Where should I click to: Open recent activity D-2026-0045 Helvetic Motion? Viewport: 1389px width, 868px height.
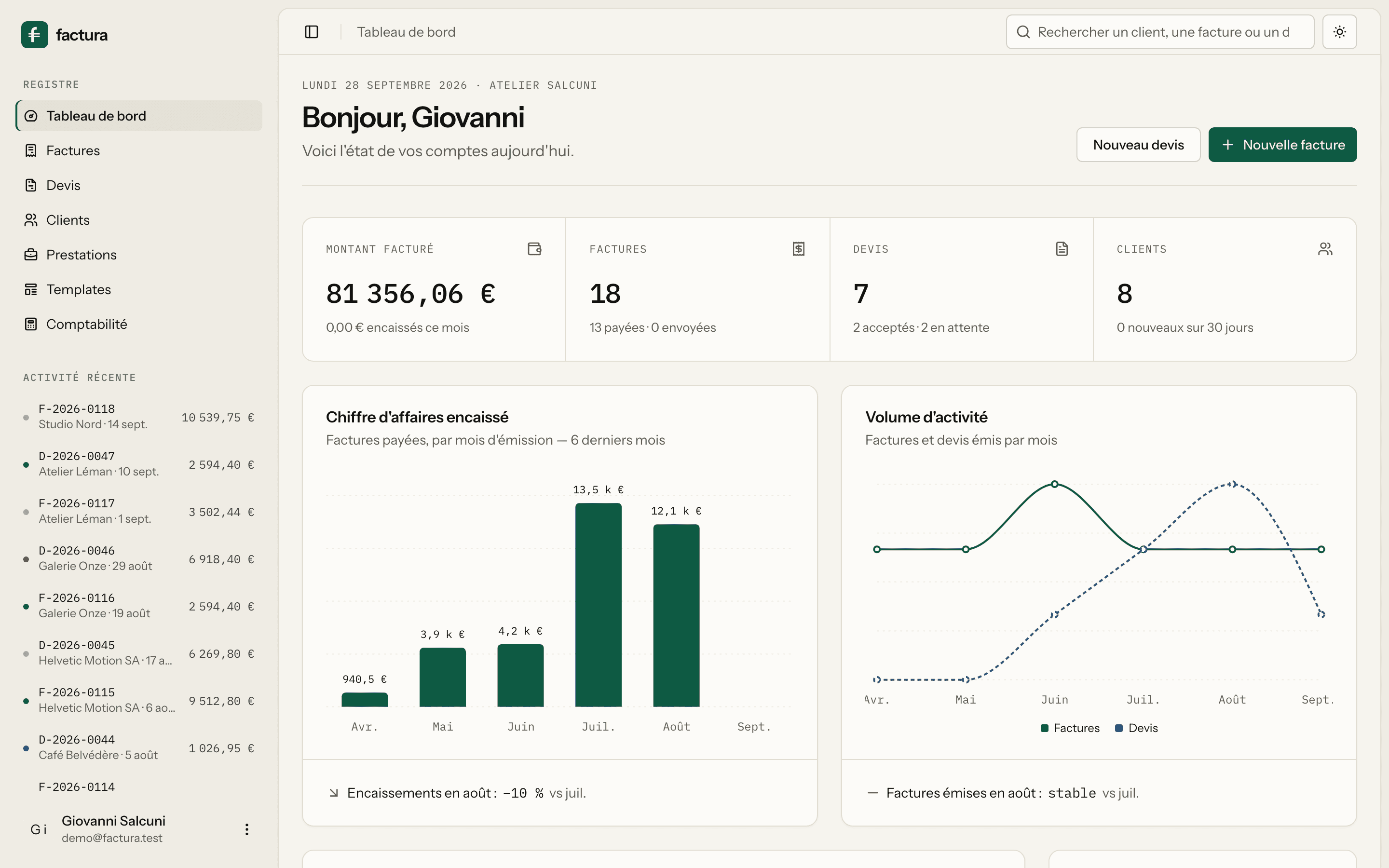pyautogui.click(x=139, y=653)
